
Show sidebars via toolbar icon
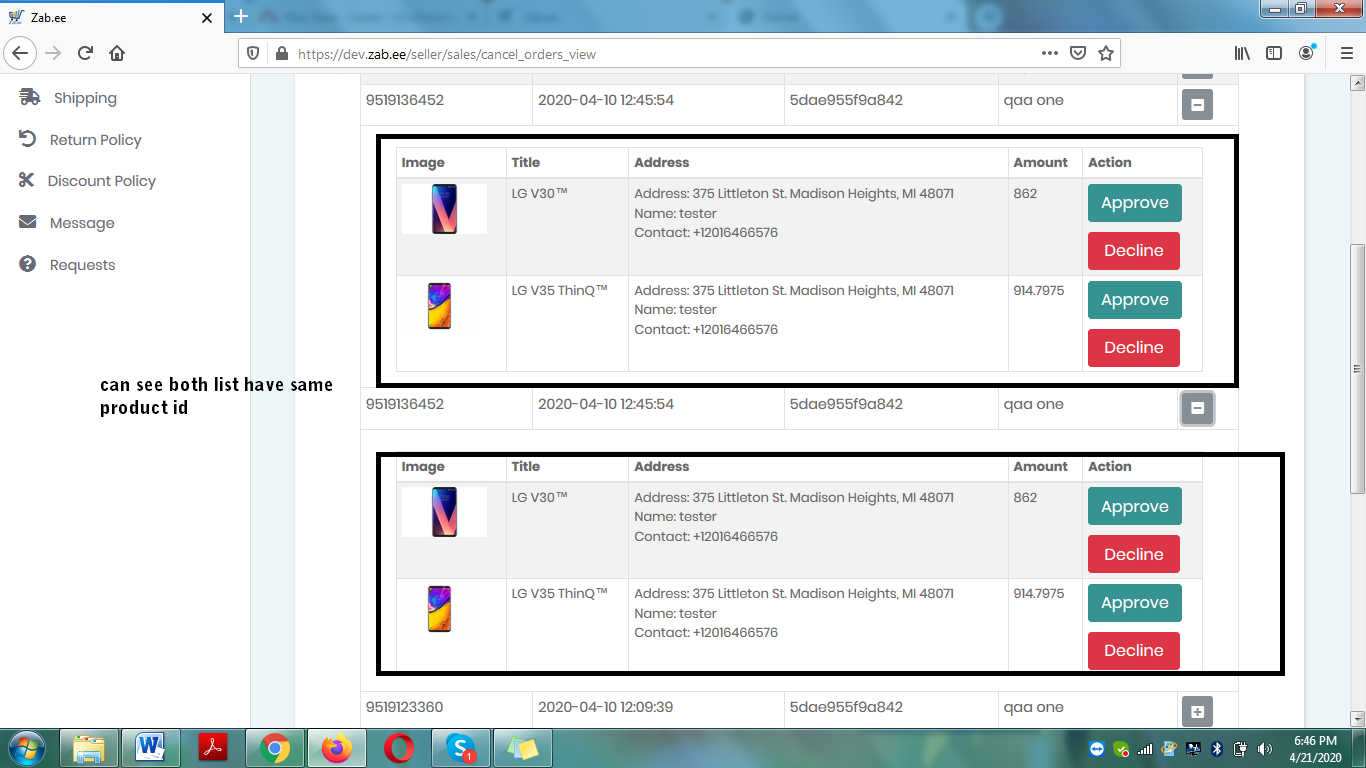(1274, 53)
